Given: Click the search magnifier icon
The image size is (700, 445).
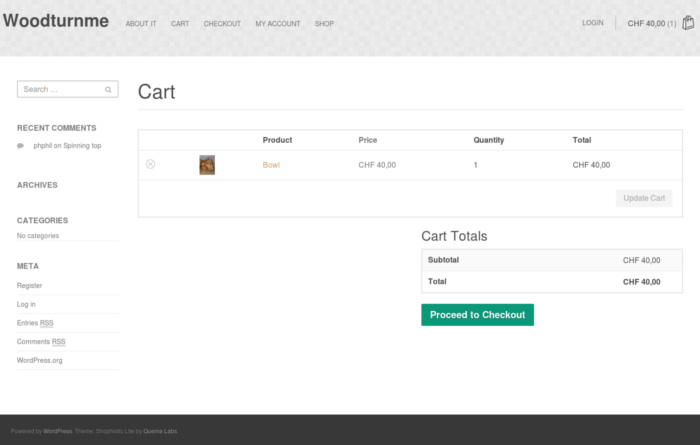Looking at the screenshot, I should click(x=108, y=90).
